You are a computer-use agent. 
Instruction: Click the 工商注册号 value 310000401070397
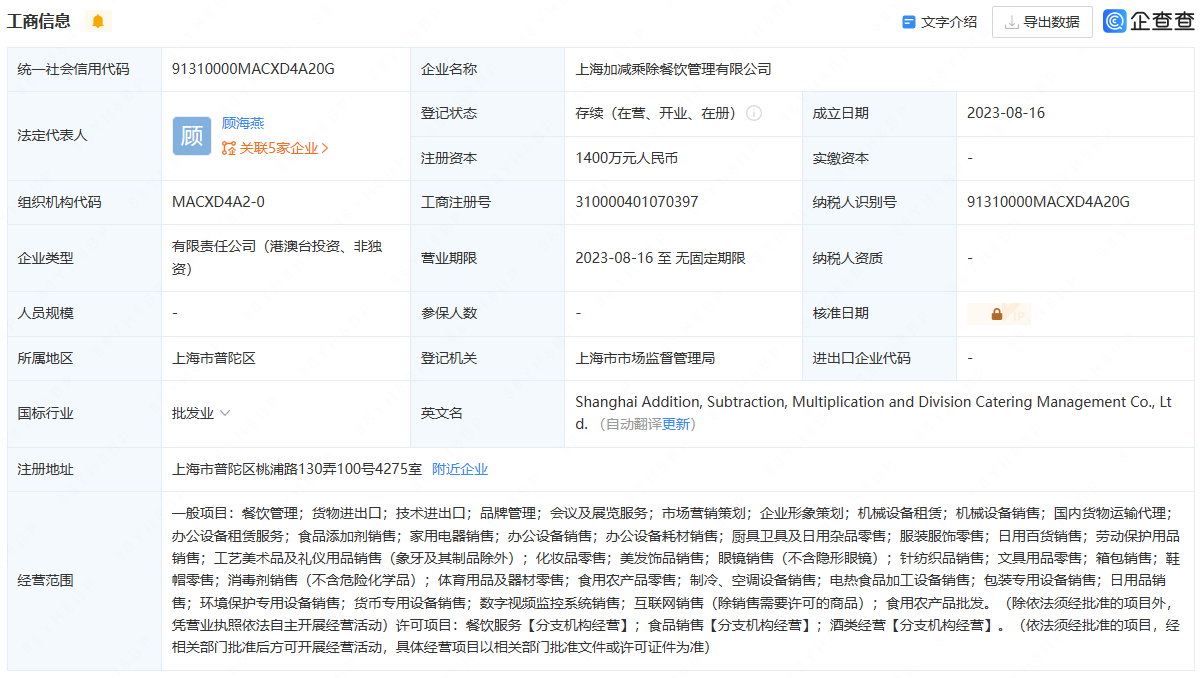click(637, 202)
